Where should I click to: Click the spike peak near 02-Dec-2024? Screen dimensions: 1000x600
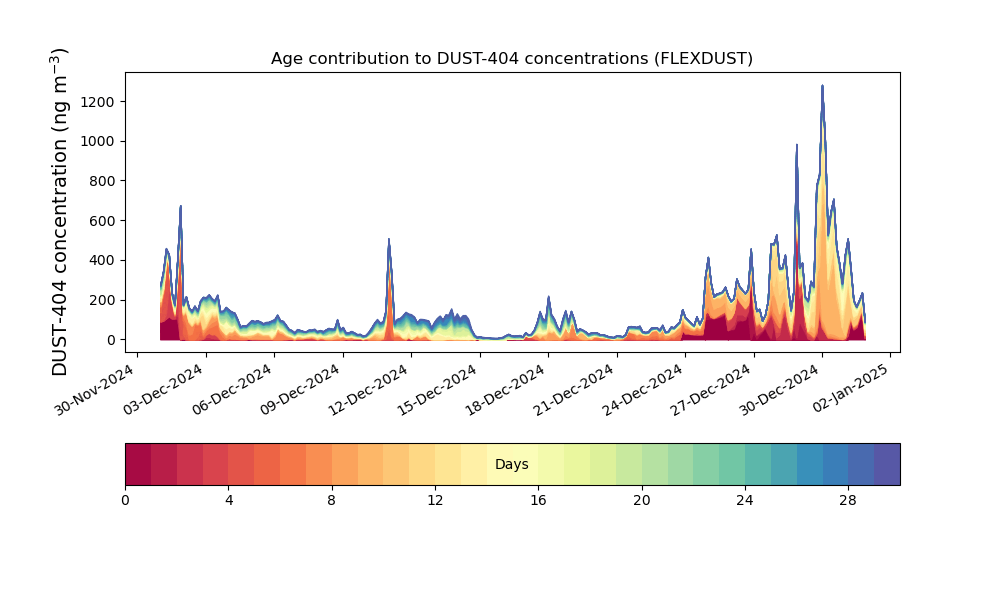180,207
